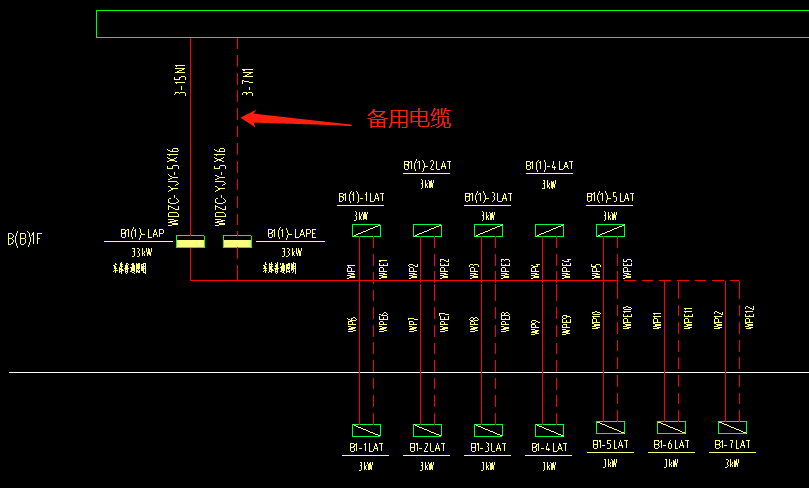The width and height of the screenshot is (809, 488).
Task: Select the WP2 circuit label
Action: click(413, 271)
